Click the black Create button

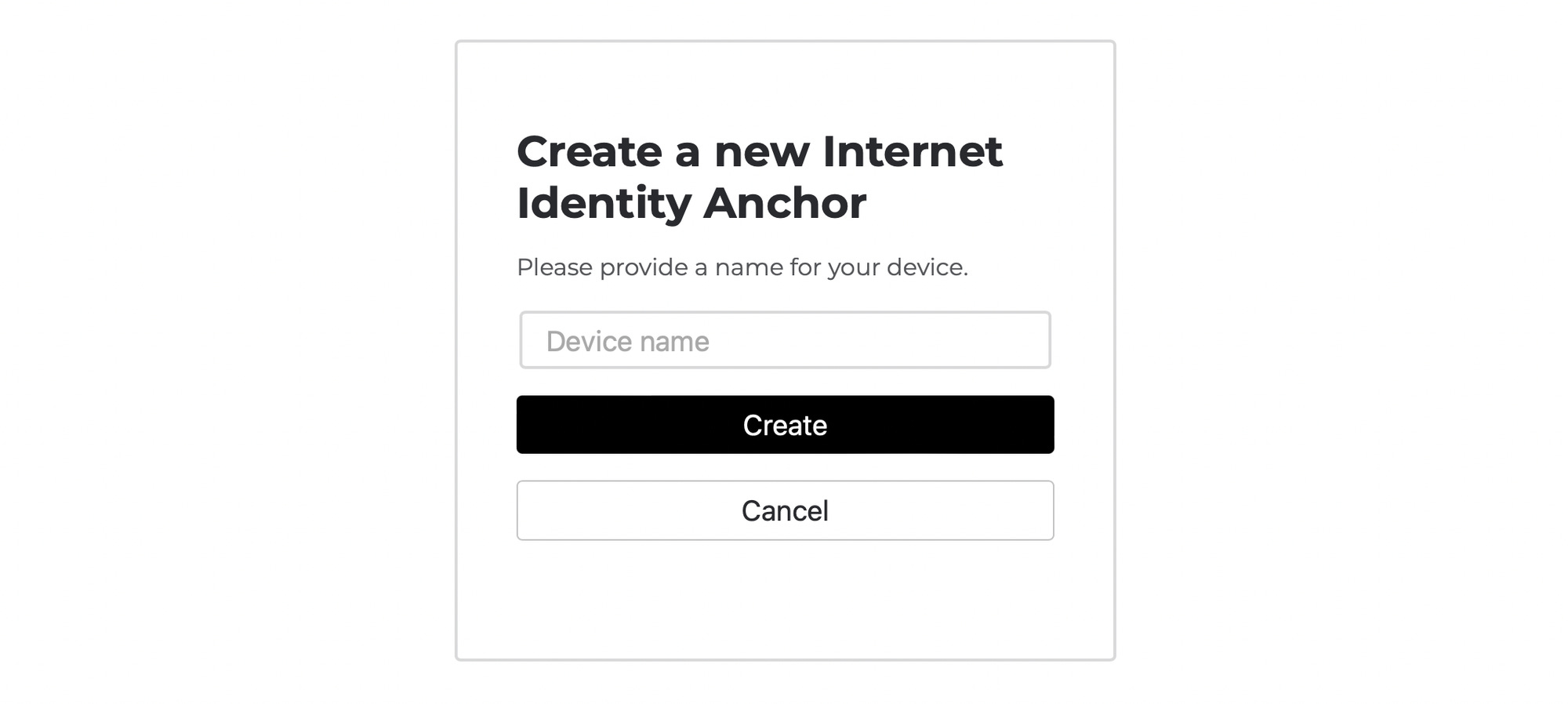(x=785, y=425)
